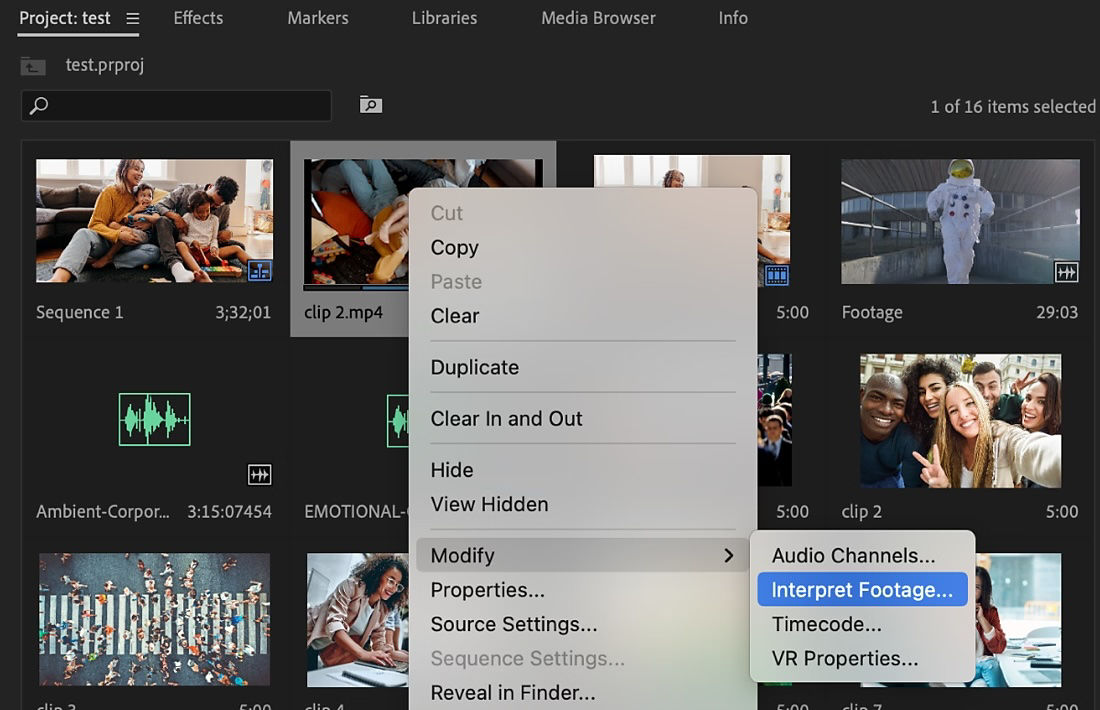Switch to the Effects tab
1100x710 pixels.
[x=197, y=17]
